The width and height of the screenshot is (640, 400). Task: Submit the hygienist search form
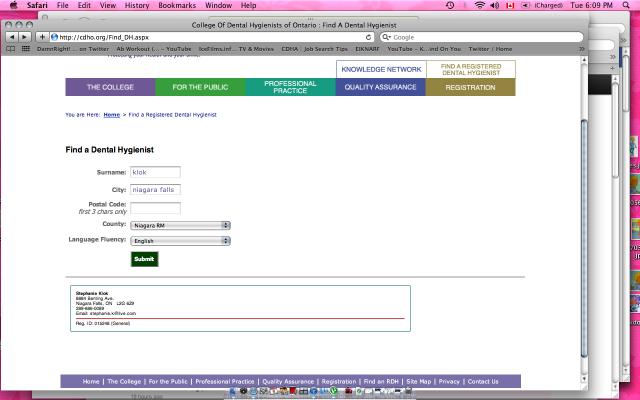144,259
